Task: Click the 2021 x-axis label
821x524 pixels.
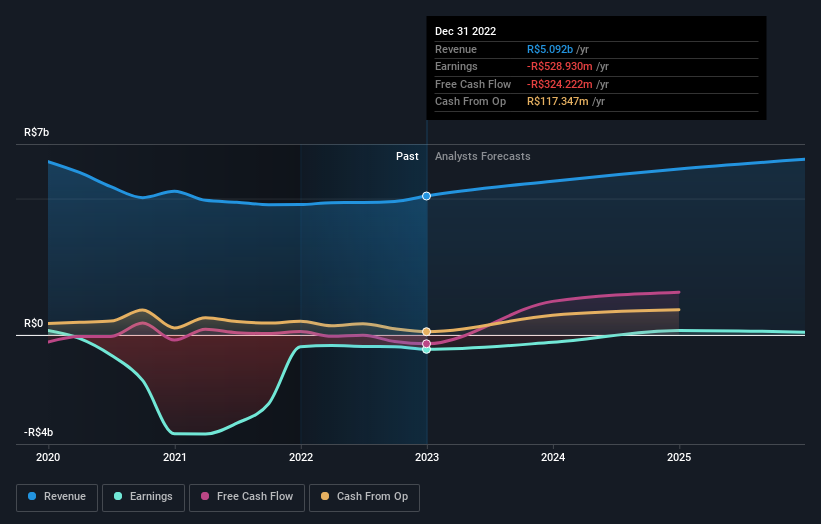Action: [174, 457]
